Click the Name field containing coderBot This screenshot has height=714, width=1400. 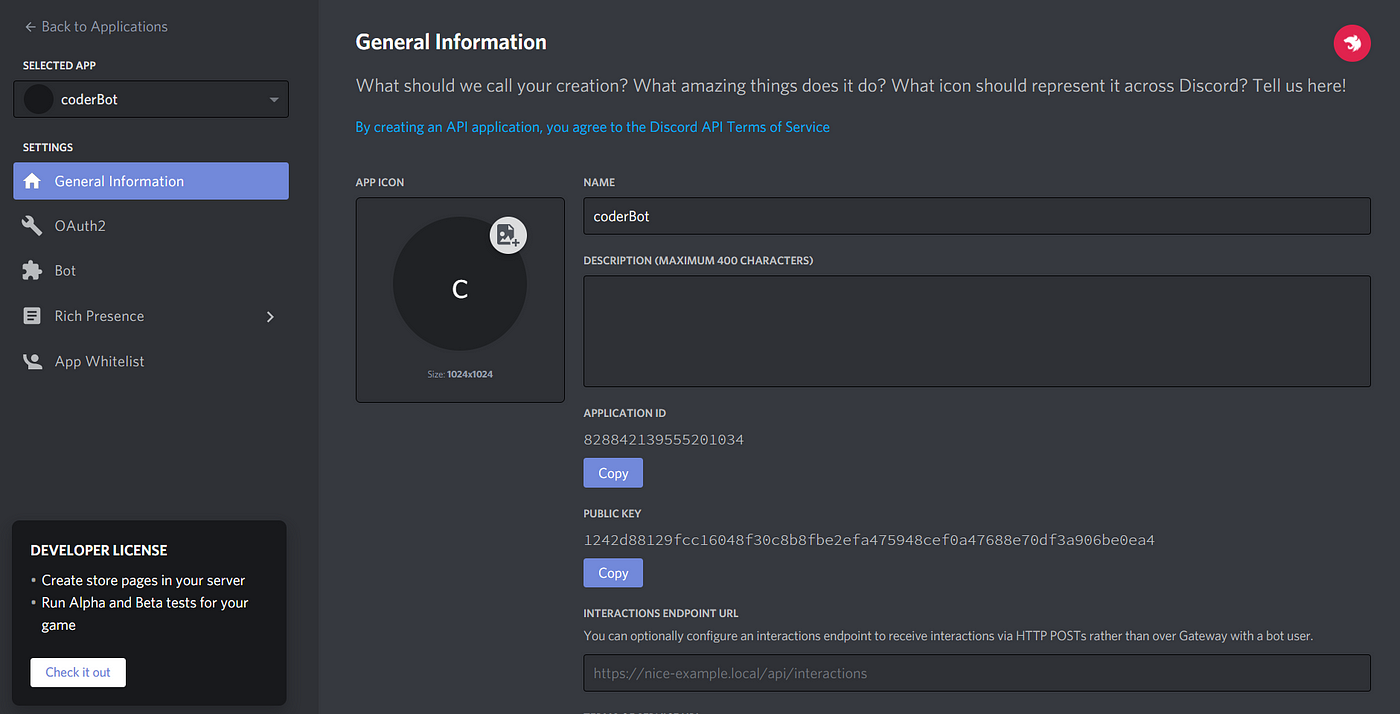pyautogui.click(x=977, y=216)
